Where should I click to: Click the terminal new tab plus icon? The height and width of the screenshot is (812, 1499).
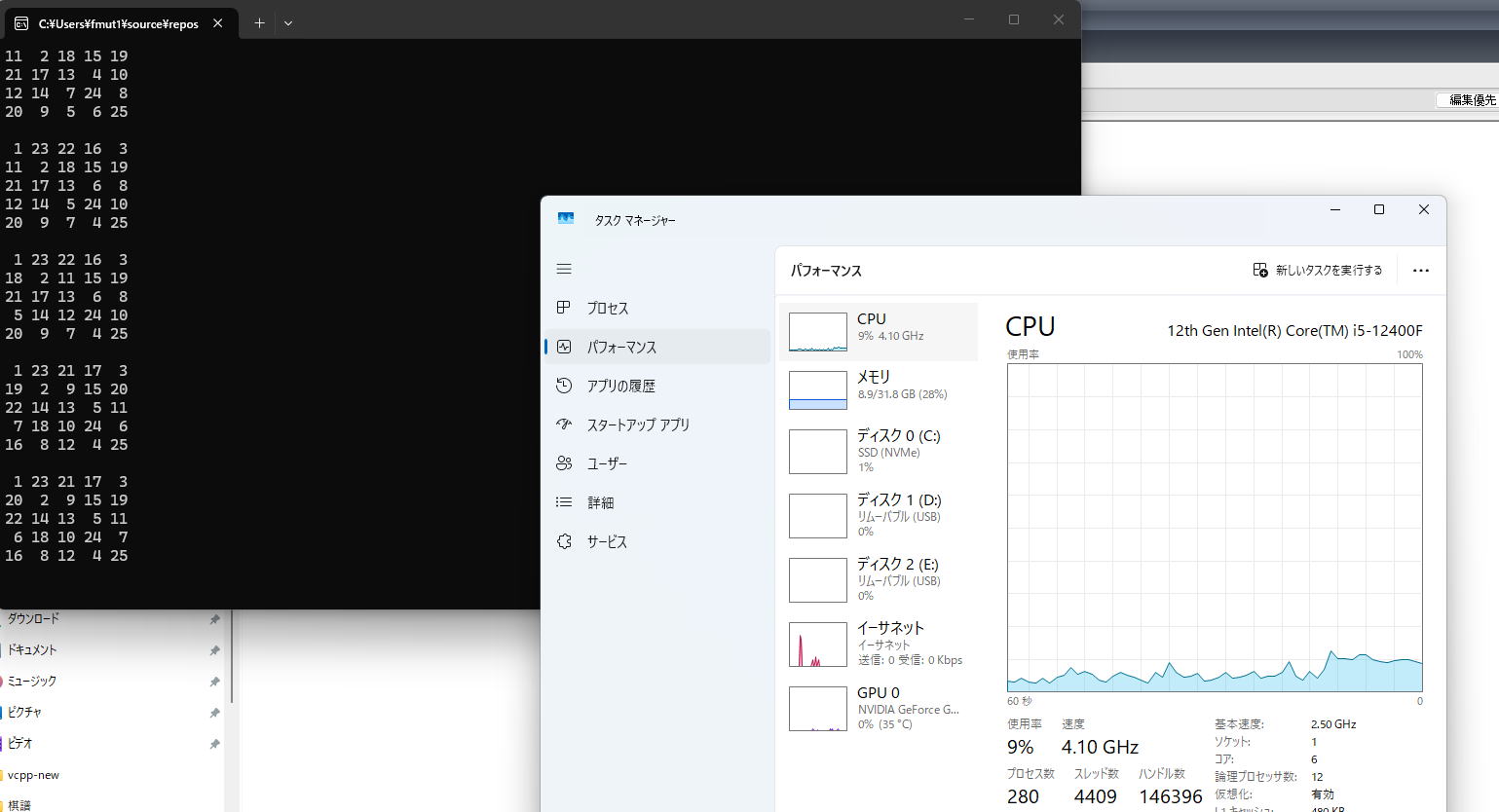[259, 23]
